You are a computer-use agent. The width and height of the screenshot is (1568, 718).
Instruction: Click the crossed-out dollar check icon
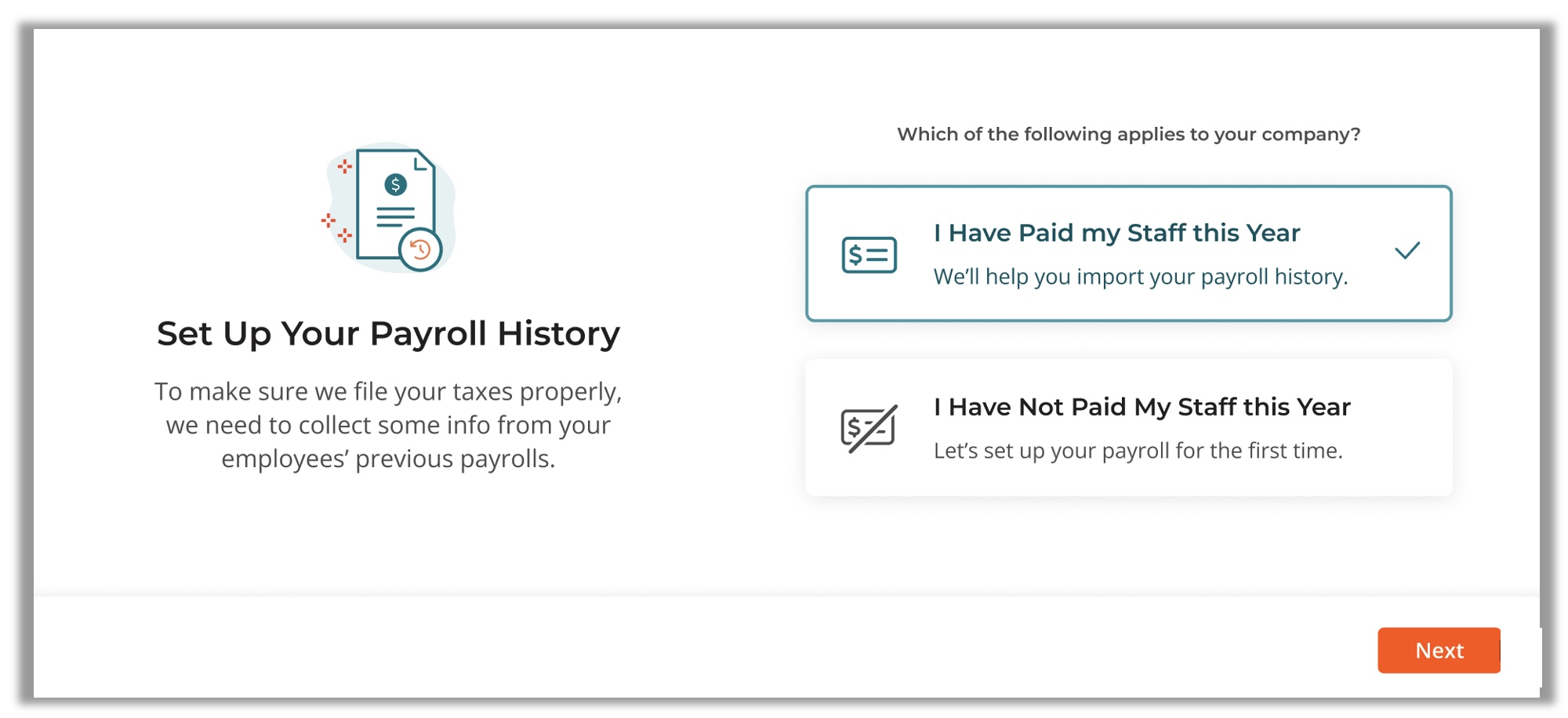(x=869, y=429)
